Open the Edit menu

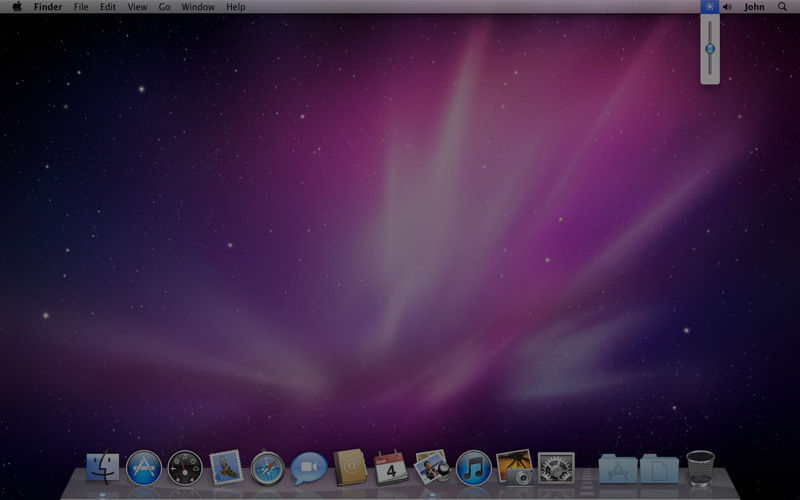point(108,7)
